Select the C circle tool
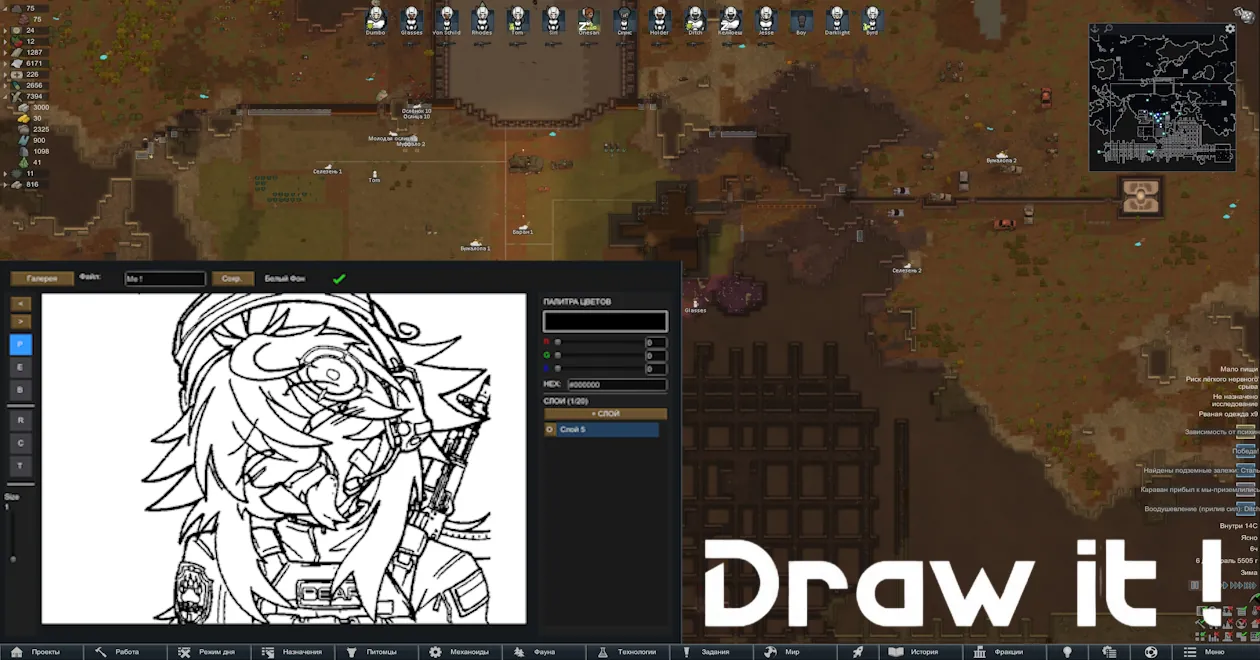1260x660 pixels. click(20, 443)
